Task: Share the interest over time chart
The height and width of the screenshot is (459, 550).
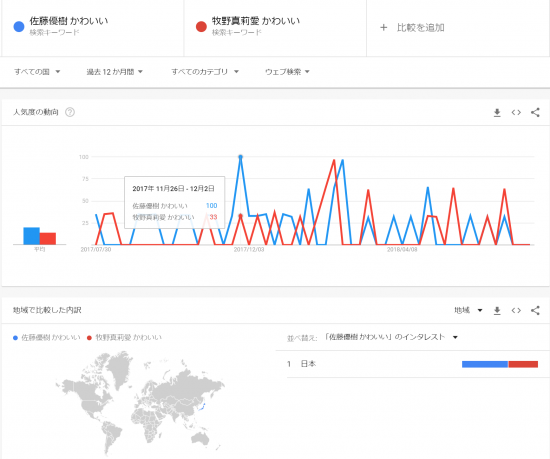Action: 535,113
